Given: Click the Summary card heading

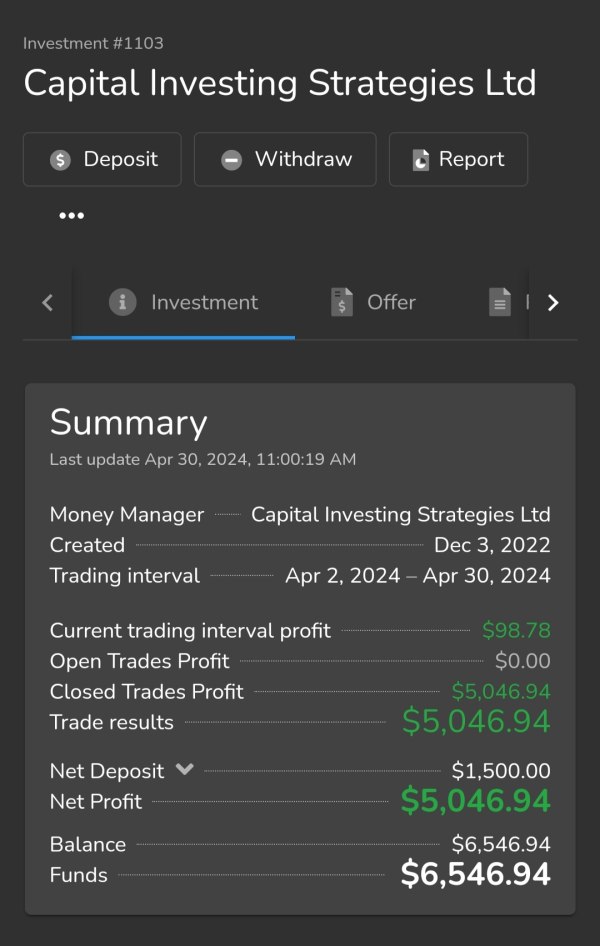Looking at the screenshot, I should (x=128, y=423).
